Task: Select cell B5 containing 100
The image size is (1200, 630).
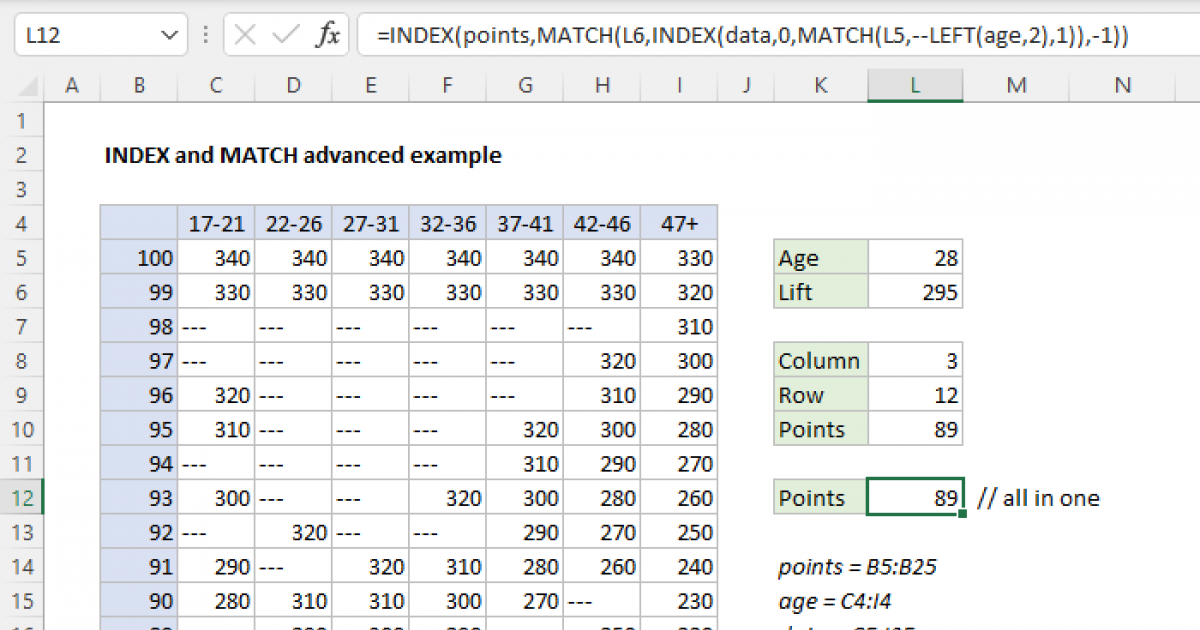Action: [139, 257]
